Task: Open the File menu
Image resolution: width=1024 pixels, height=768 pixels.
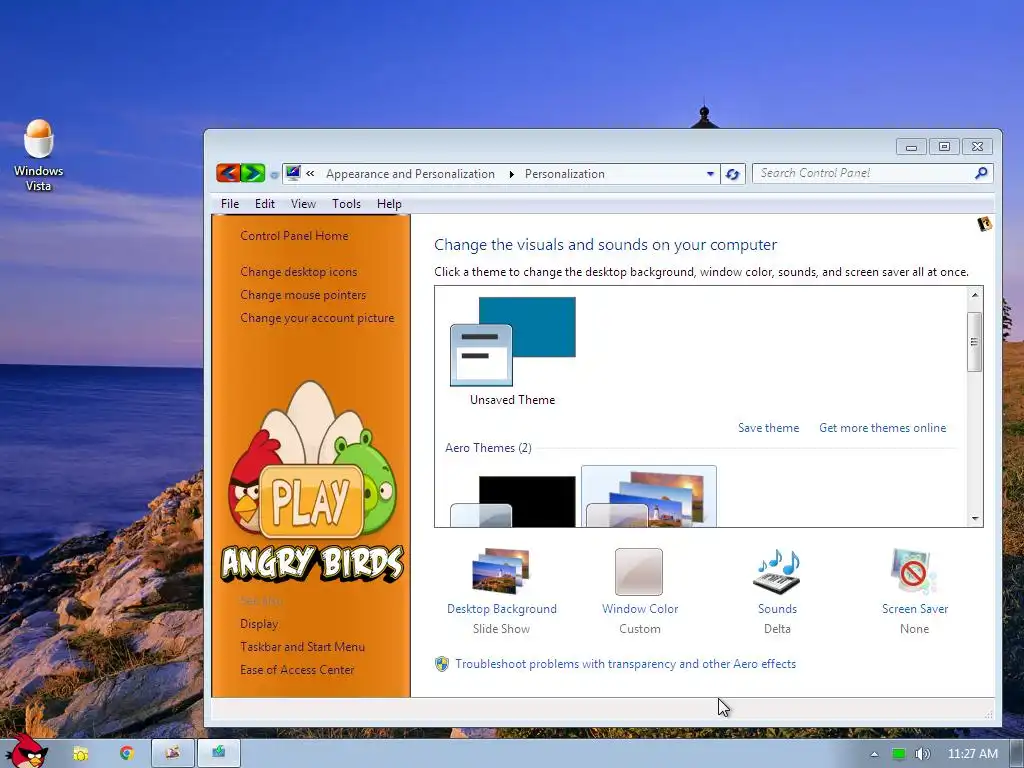Action: pyautogui.click(x=230, y=204)
